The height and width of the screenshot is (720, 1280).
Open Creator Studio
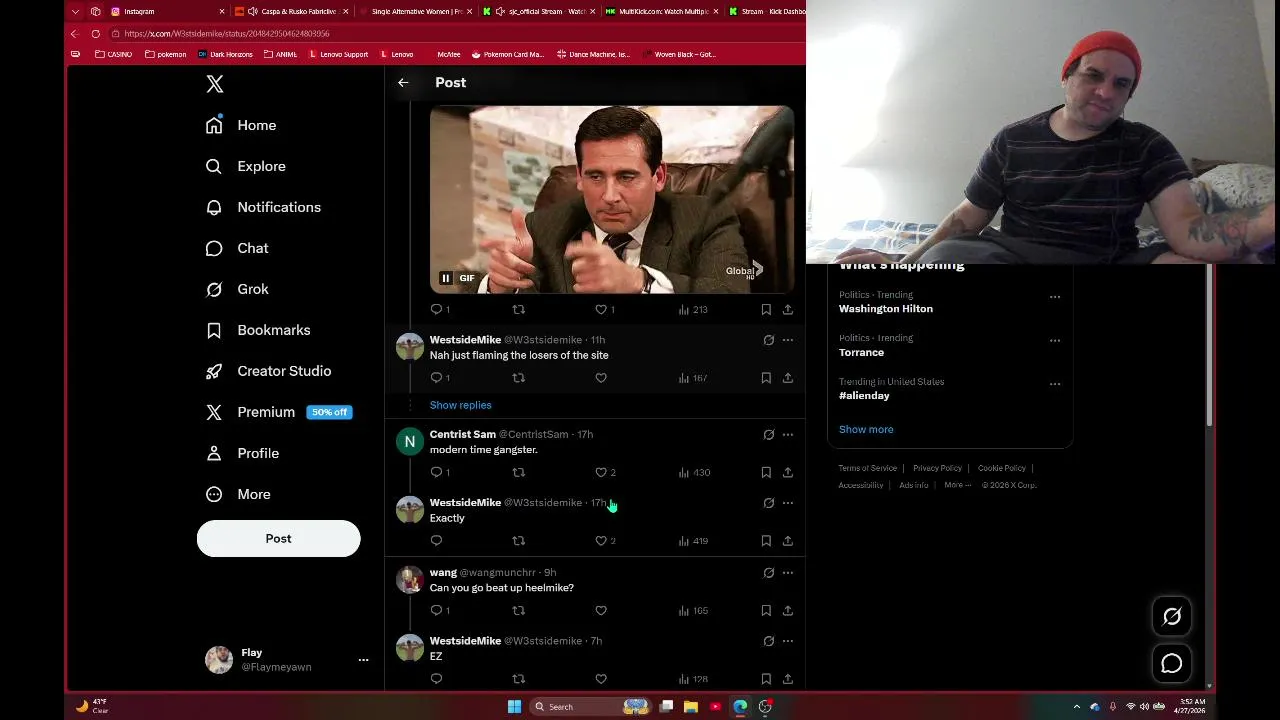(x=268, y=371)
